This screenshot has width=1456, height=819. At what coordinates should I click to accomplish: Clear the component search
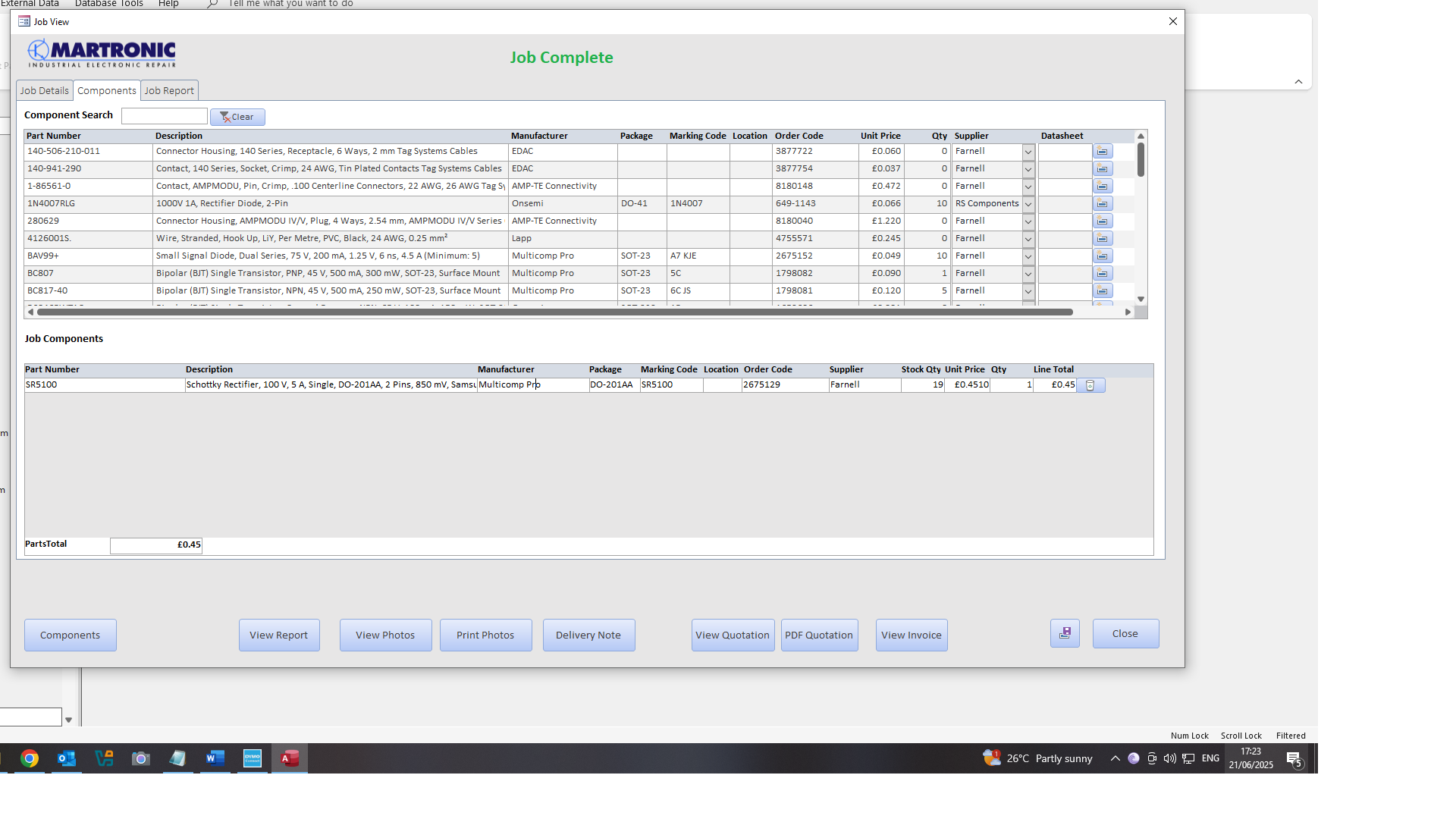[x=237, y=117]
